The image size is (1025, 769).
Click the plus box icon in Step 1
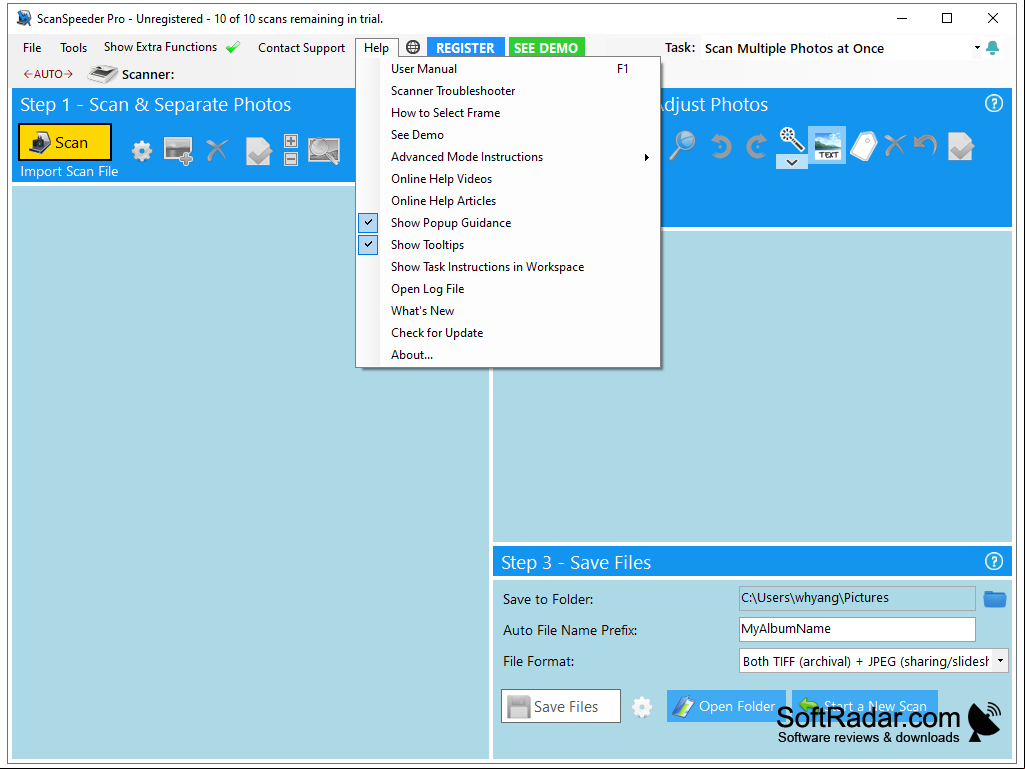click(291, 141)
